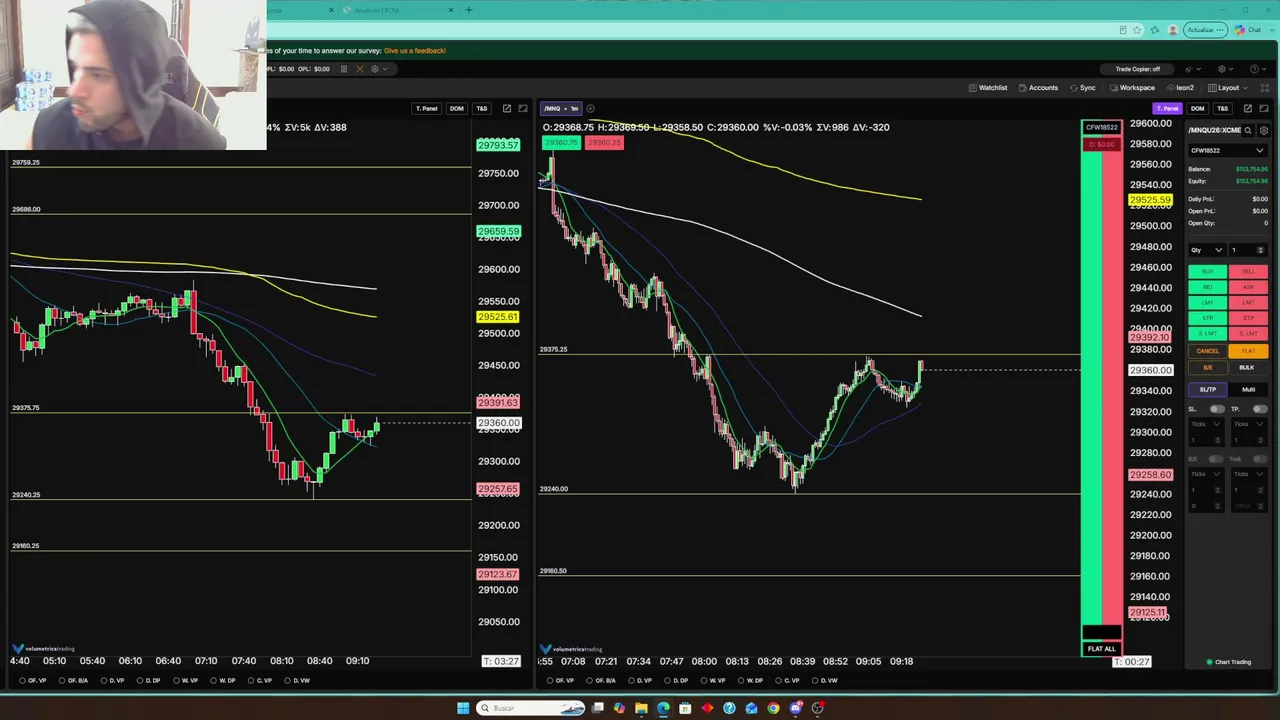The width and height of the screenshot is (1280, 720).
Task: Open the CFW18522 account dropdown
Action: (x=1226, y=150)
